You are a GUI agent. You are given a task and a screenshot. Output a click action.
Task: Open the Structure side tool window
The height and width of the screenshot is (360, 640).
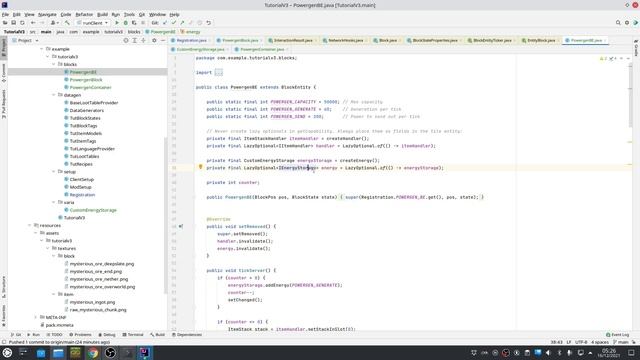tap(4, 287)
